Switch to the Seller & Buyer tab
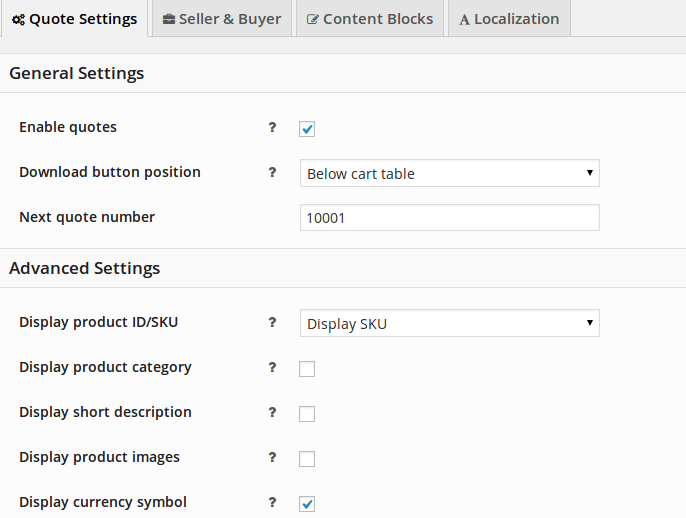Screen dimensions: 686x518 tap(222, 19)
